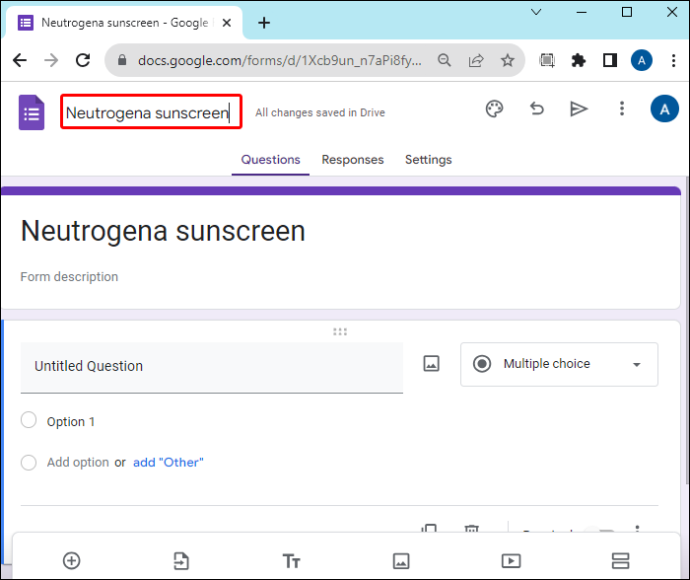Click Add option text
The height and width of the screenshot is (580, 690).
point(78,463)
